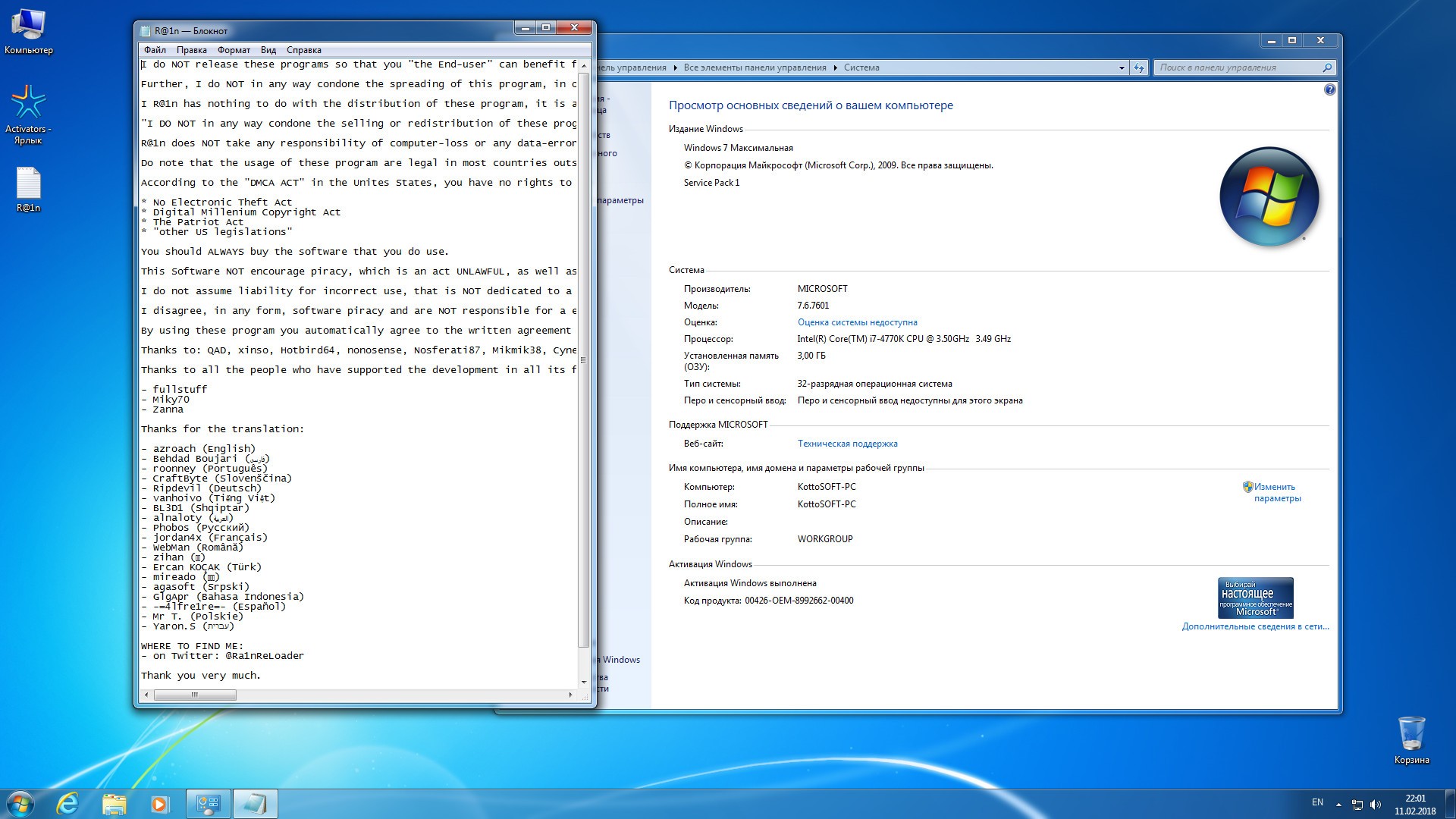Expand breadcrumb arrow before Система
The image size is (1456, 819).
[836, 67]
